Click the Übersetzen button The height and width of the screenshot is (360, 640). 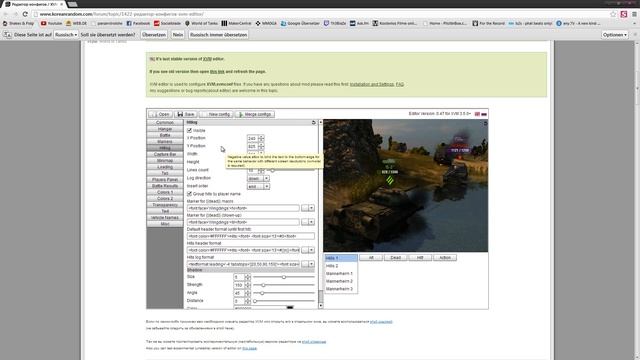154,35
